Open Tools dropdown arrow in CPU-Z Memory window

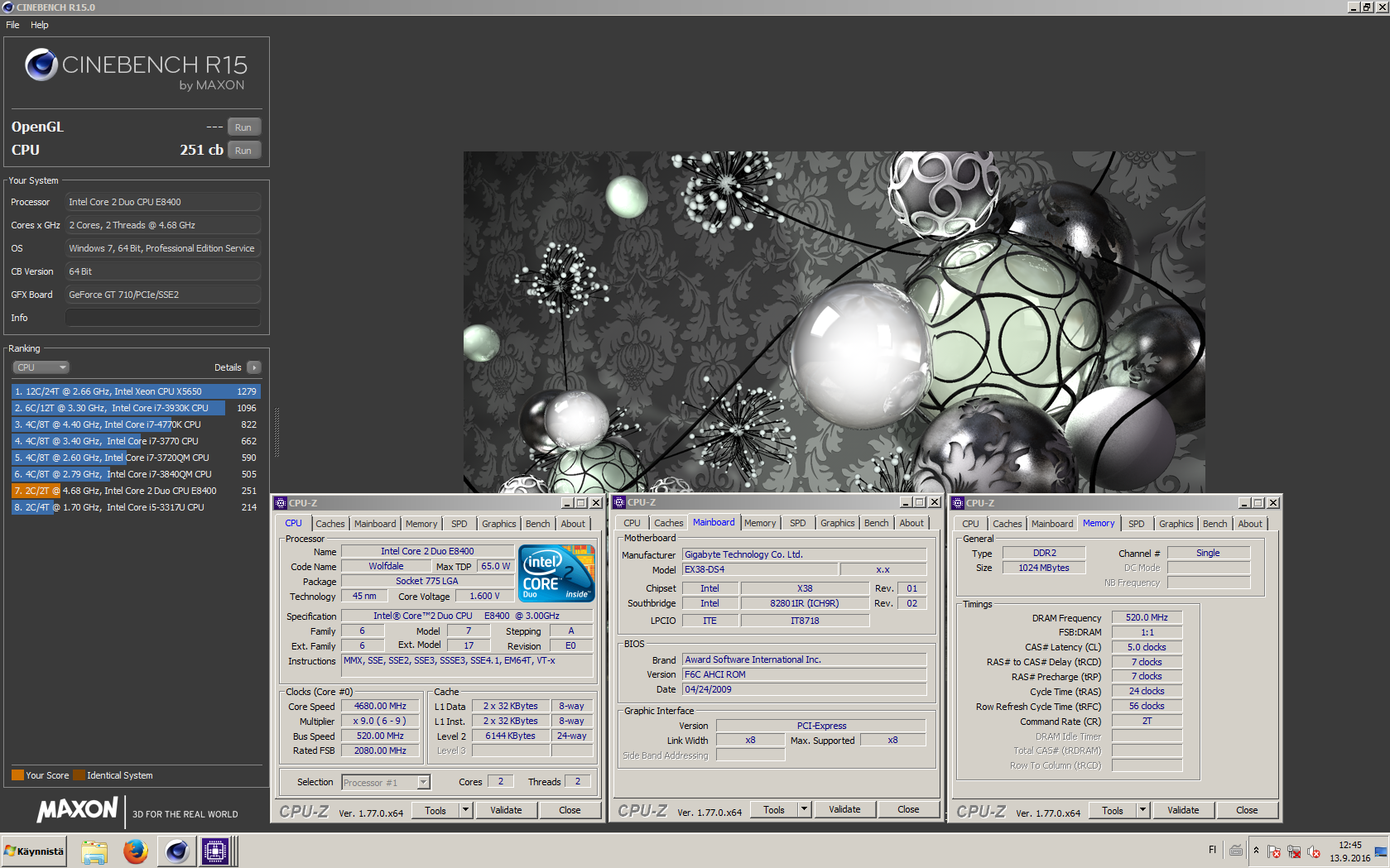[x=1143, y=810]
